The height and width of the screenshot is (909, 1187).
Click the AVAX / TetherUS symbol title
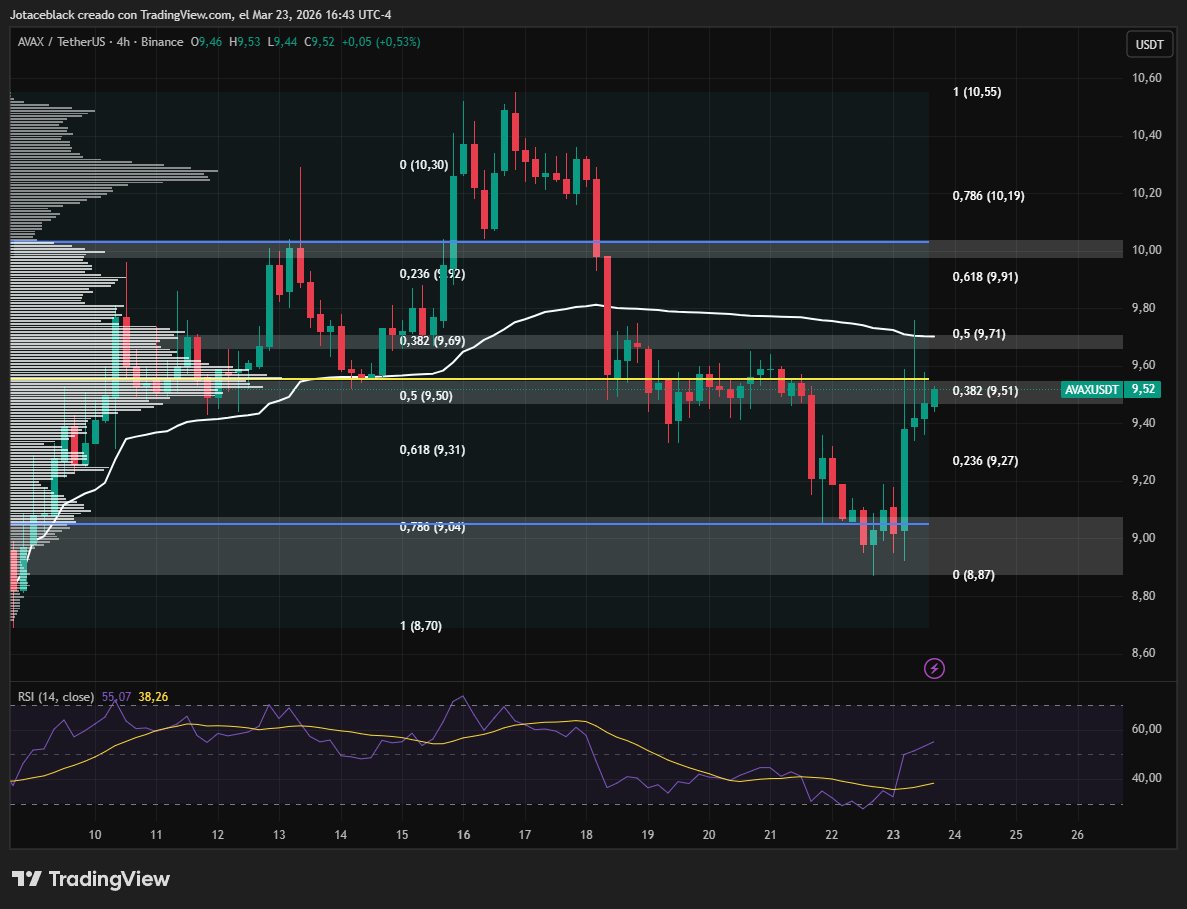60,42
